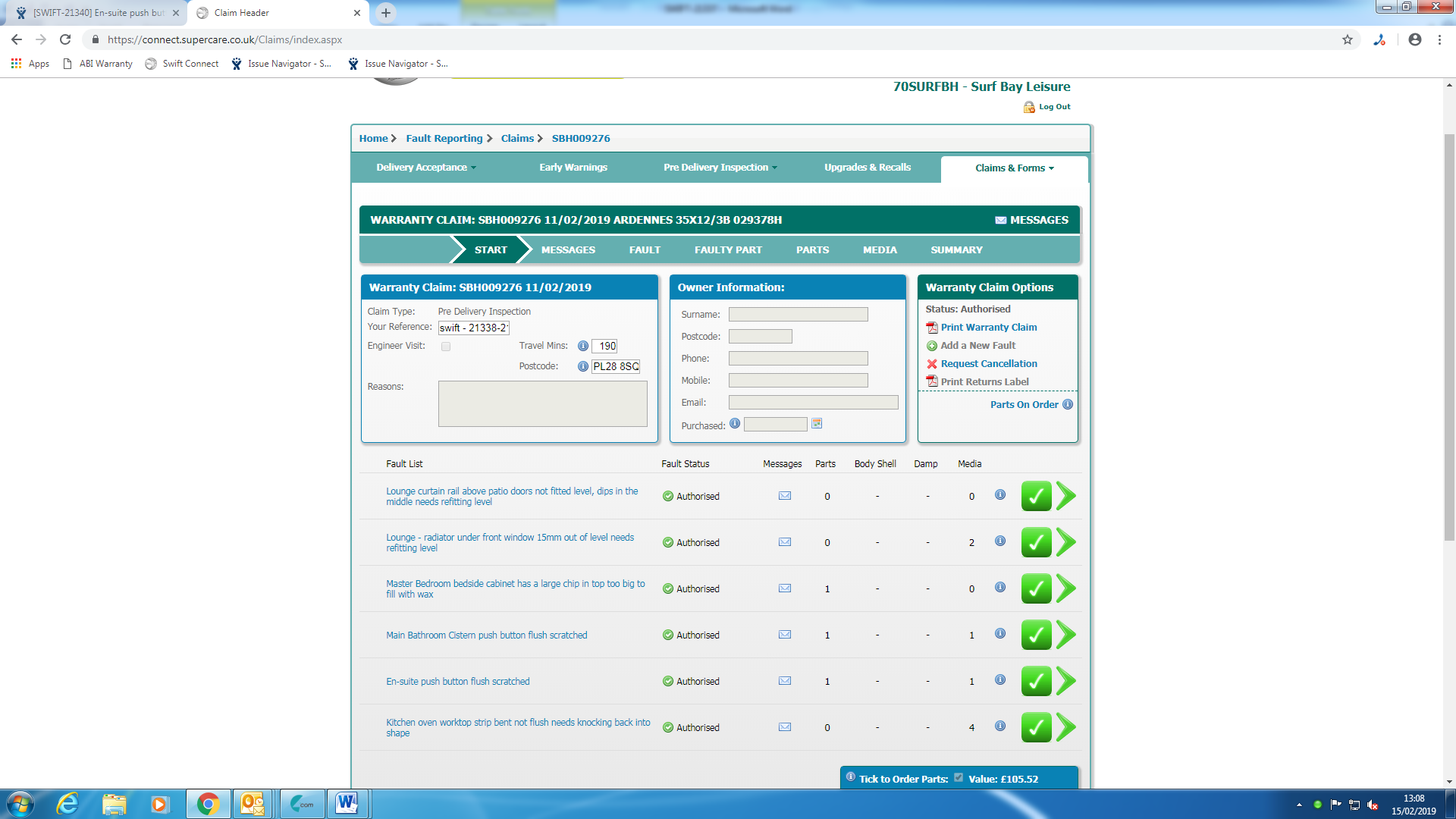Click the Request Cancellation link
Image resolution: width=1456 pixels, height=819 pixels.
pos(988,364)
